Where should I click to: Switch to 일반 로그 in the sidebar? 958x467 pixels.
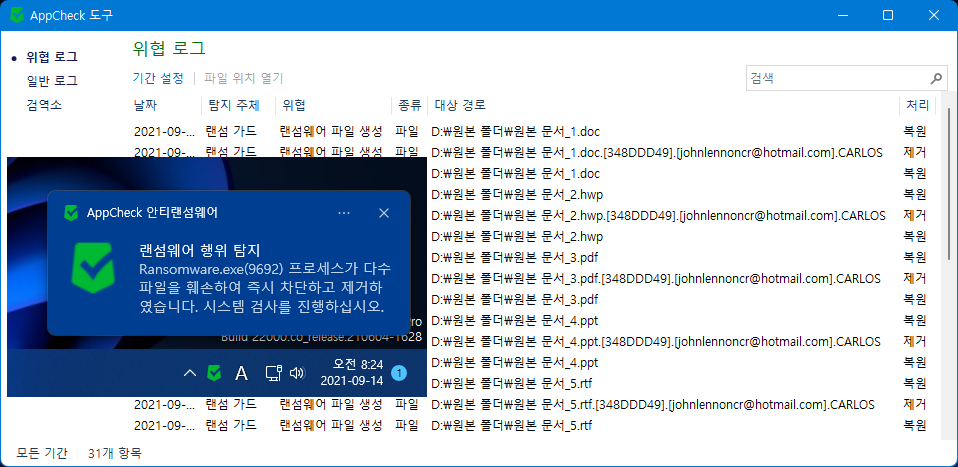pyautogui.click(x=52, y=81)
